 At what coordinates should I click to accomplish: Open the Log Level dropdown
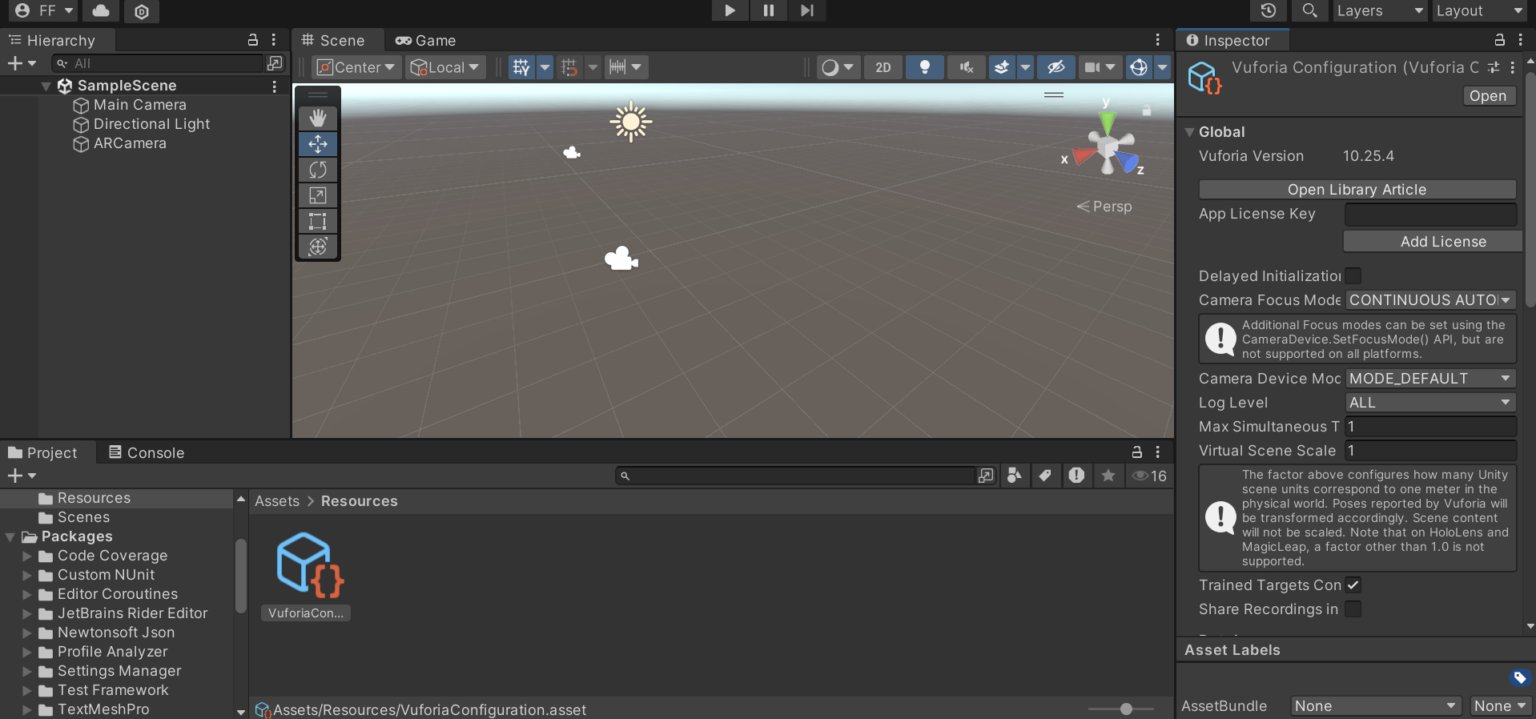[1430, 402]
